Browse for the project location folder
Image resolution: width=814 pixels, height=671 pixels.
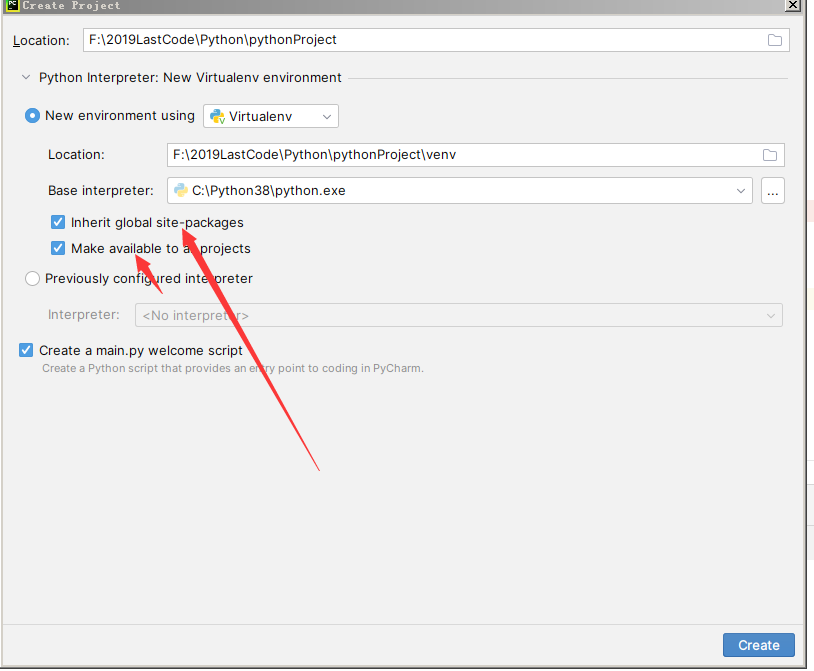point(775,40)
